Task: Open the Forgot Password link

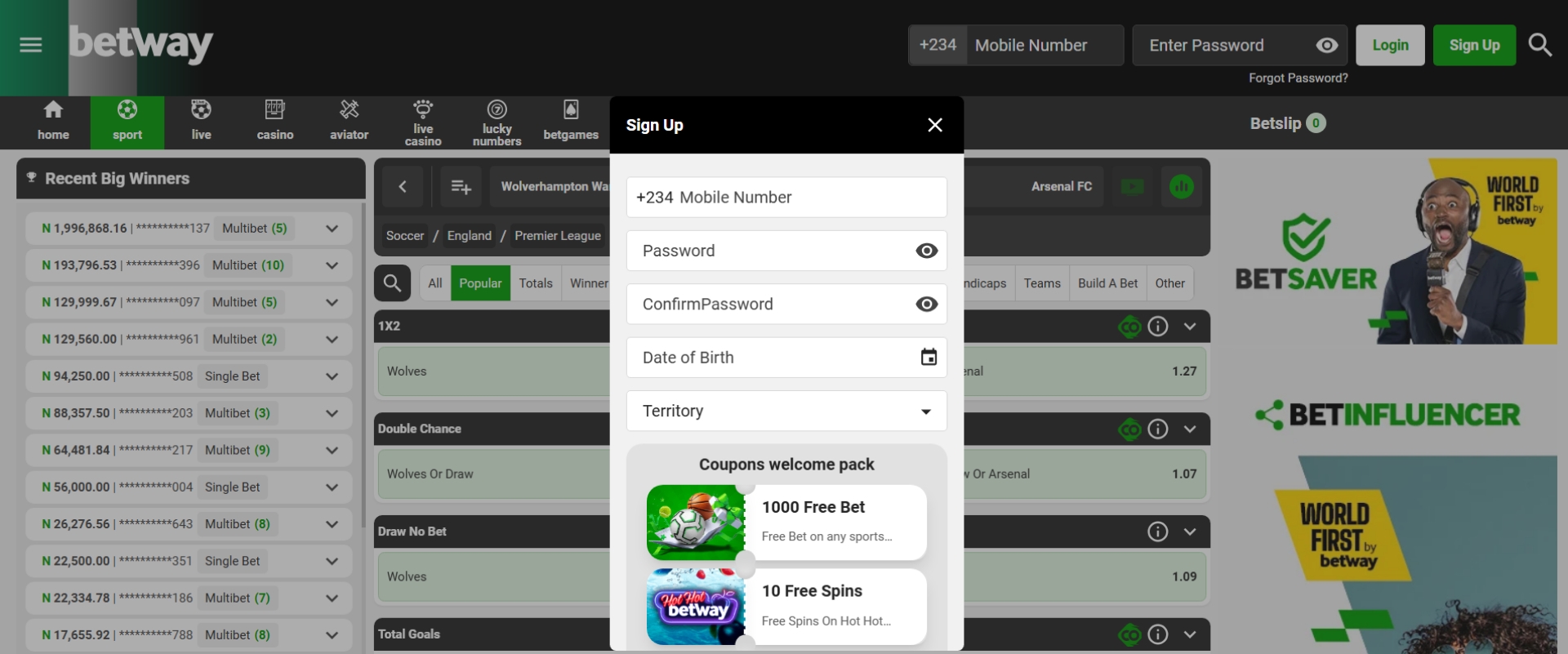Action: [1298, 78]
